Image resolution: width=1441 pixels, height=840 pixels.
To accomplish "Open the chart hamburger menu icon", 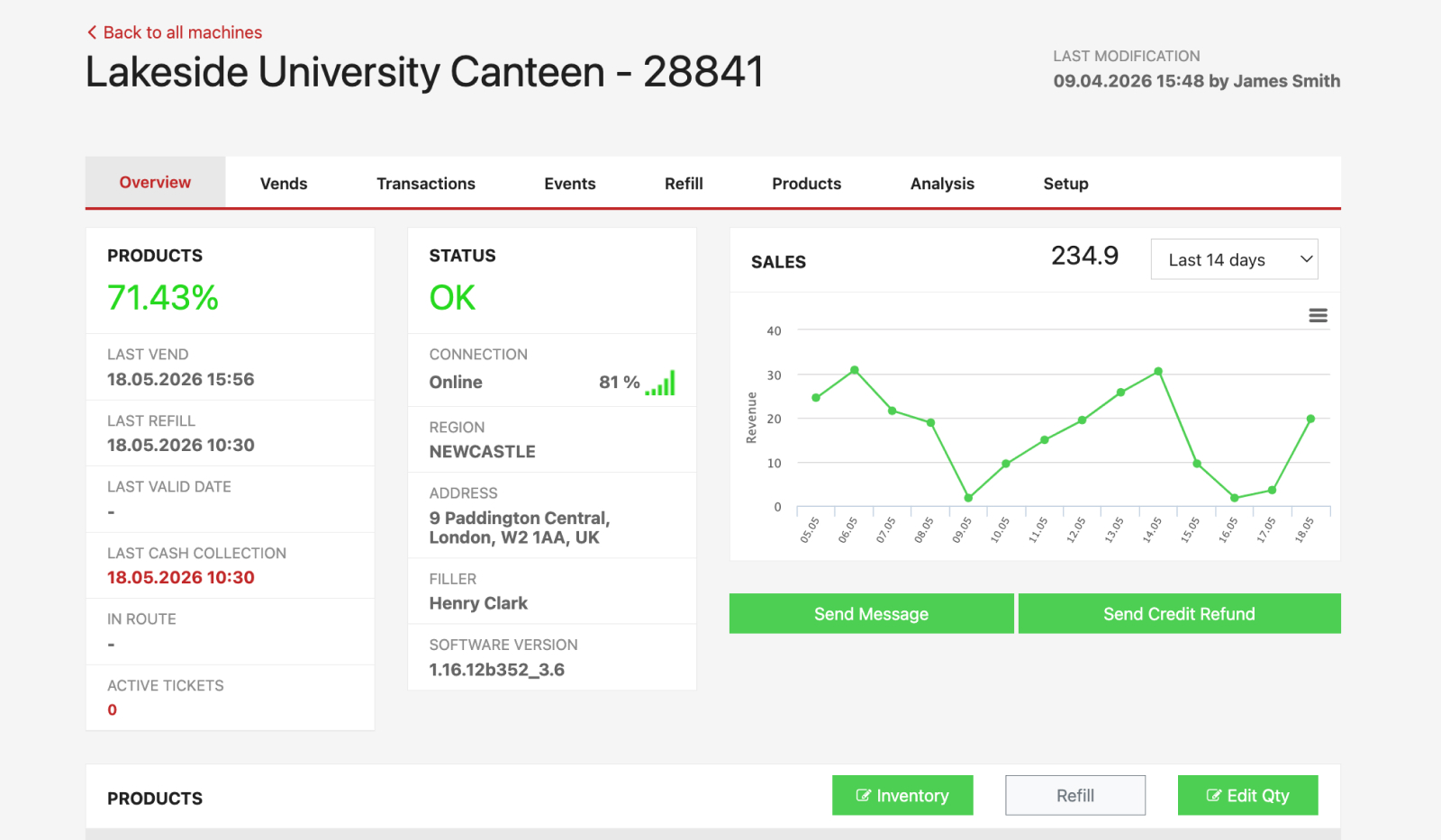I will [1318, 315].
